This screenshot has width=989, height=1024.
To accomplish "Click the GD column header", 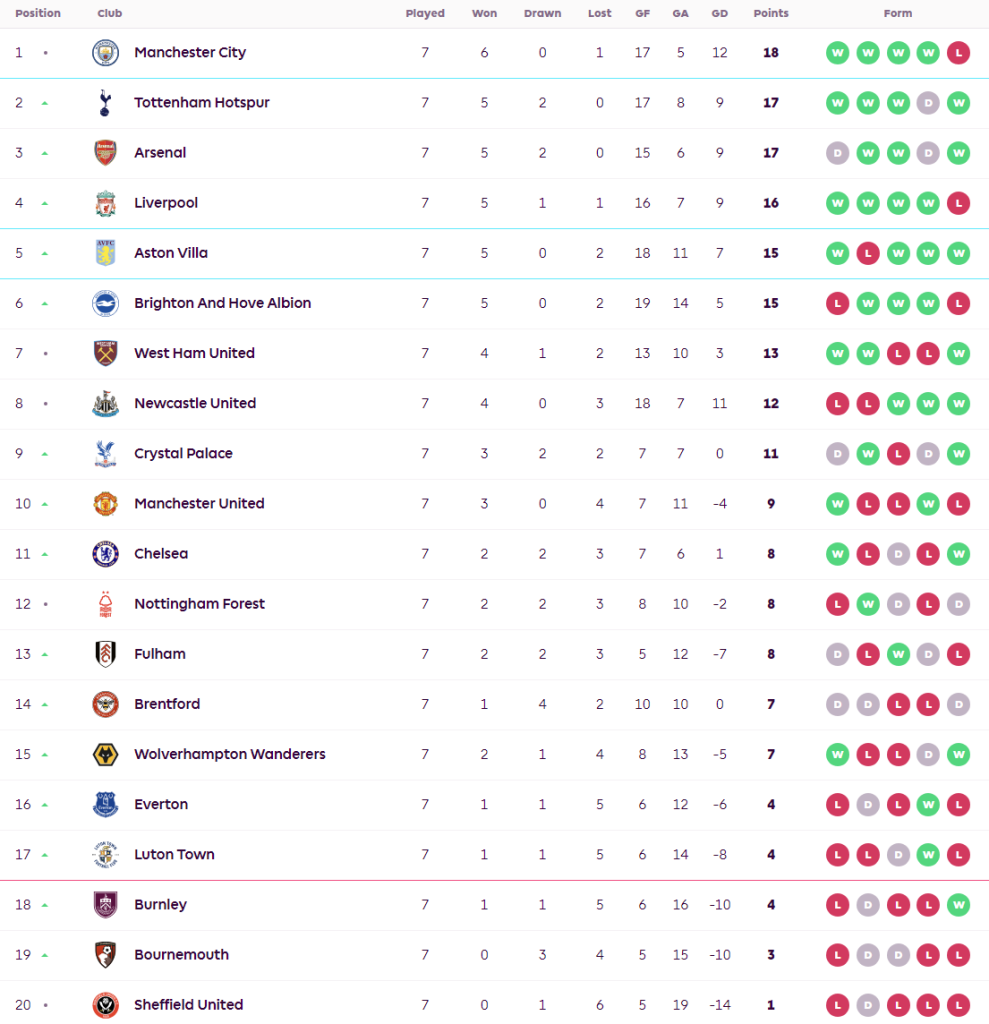I will [x=719, y=14].
